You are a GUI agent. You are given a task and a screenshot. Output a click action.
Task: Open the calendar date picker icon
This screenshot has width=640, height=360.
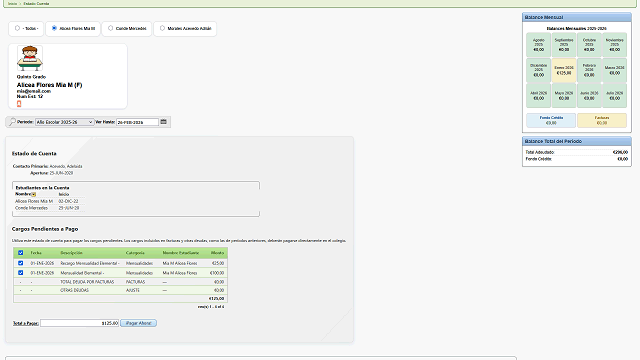click(164, 122)
